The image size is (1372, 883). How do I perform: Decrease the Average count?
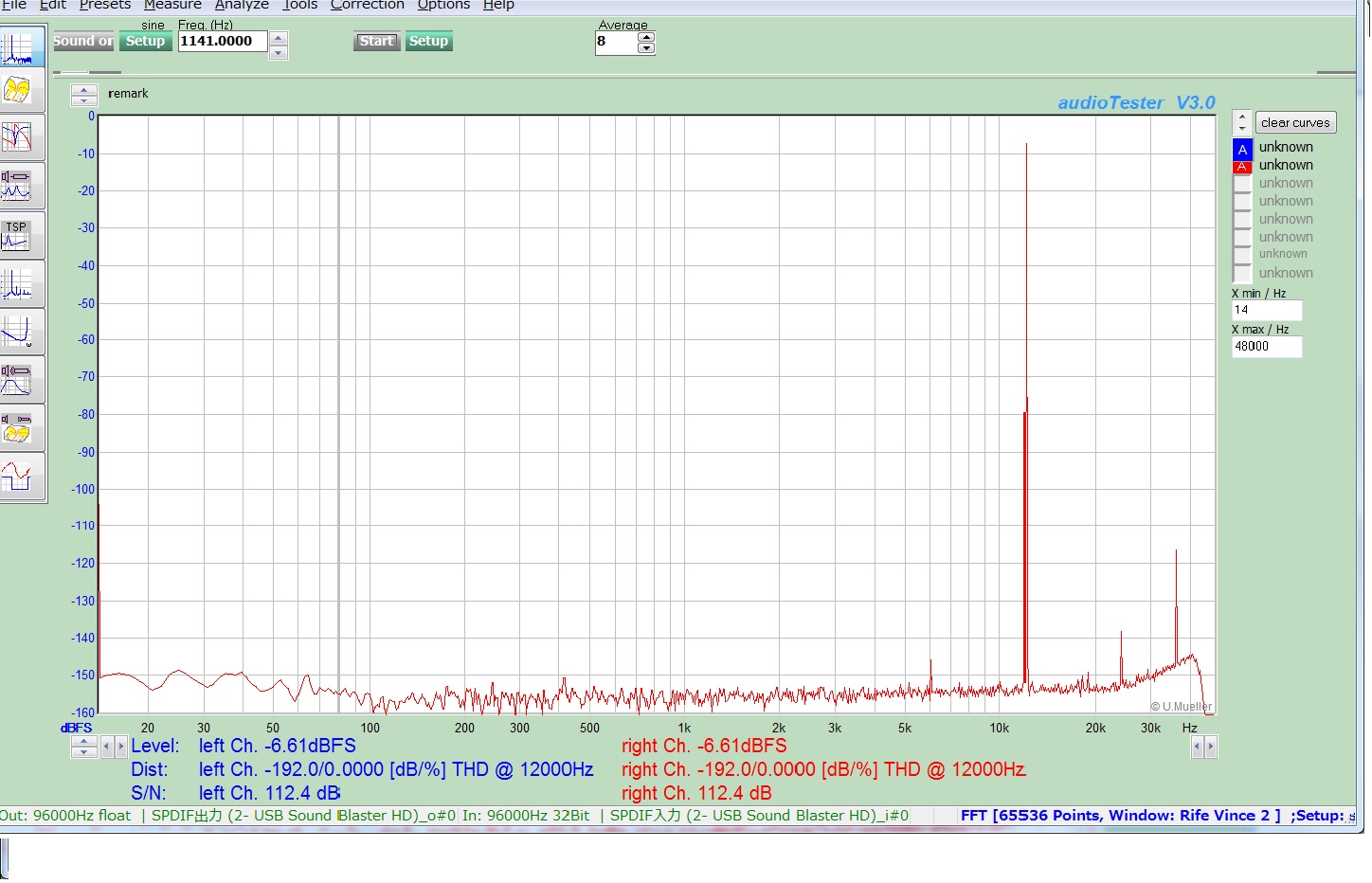coord(646,48)
